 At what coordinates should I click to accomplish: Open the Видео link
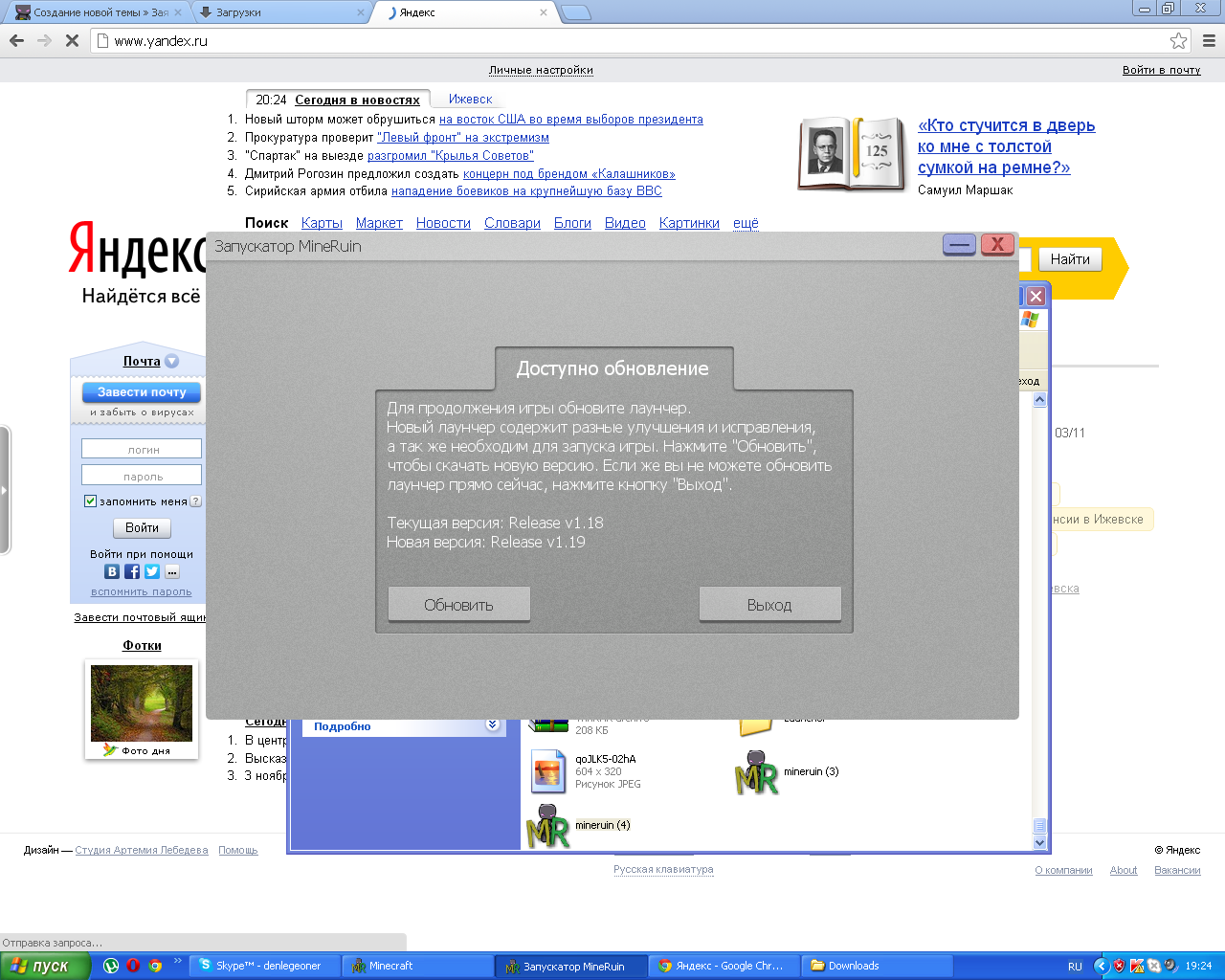(625, 223)
